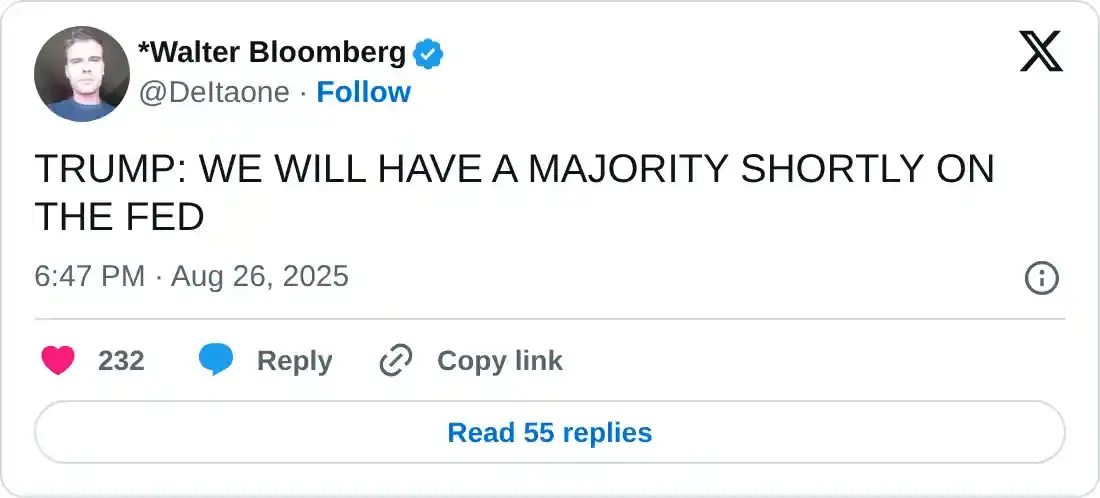This screenshot has width=1100, height=498.
Task: Click the TRUMP tweet text body
Action: 514,193
